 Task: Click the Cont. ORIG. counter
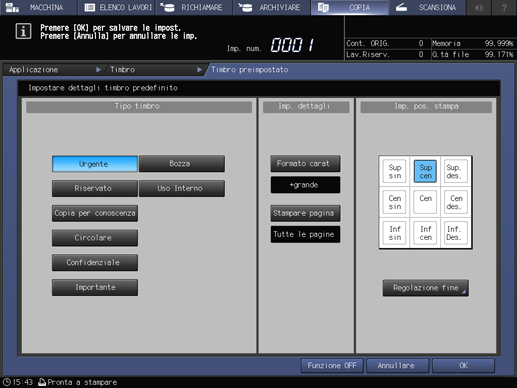click(x=385, y=43)
